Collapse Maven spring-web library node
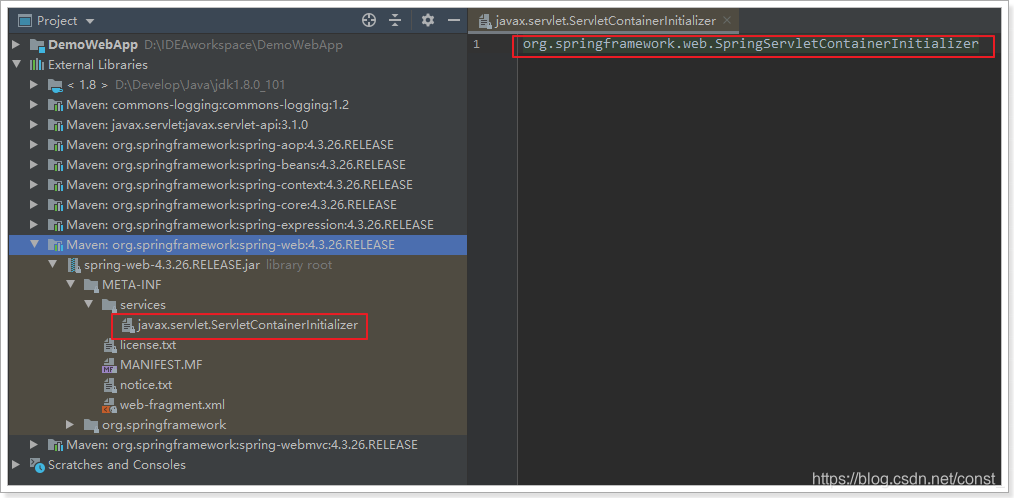 coord(34,245)
